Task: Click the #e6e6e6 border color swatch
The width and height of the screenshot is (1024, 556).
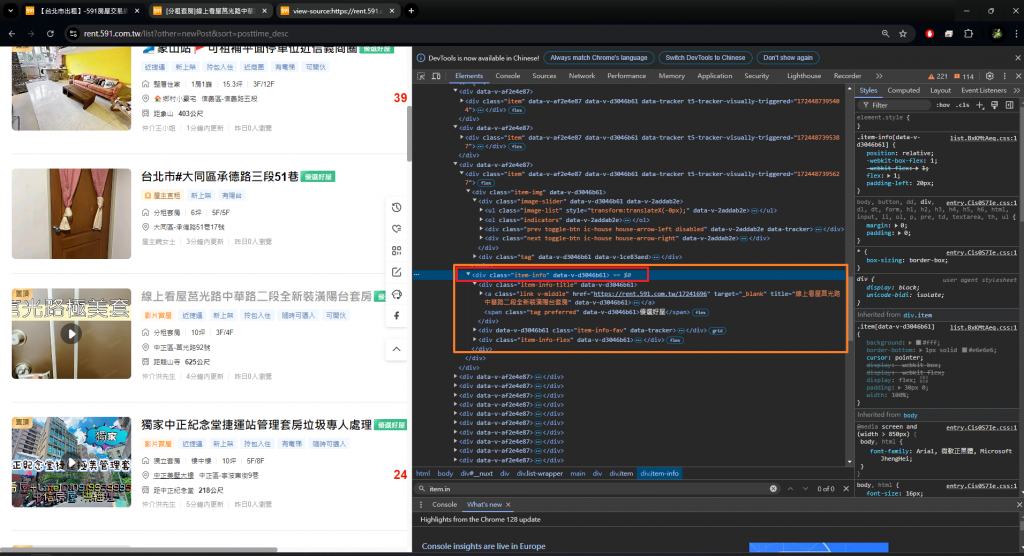Action: [964, 350]
